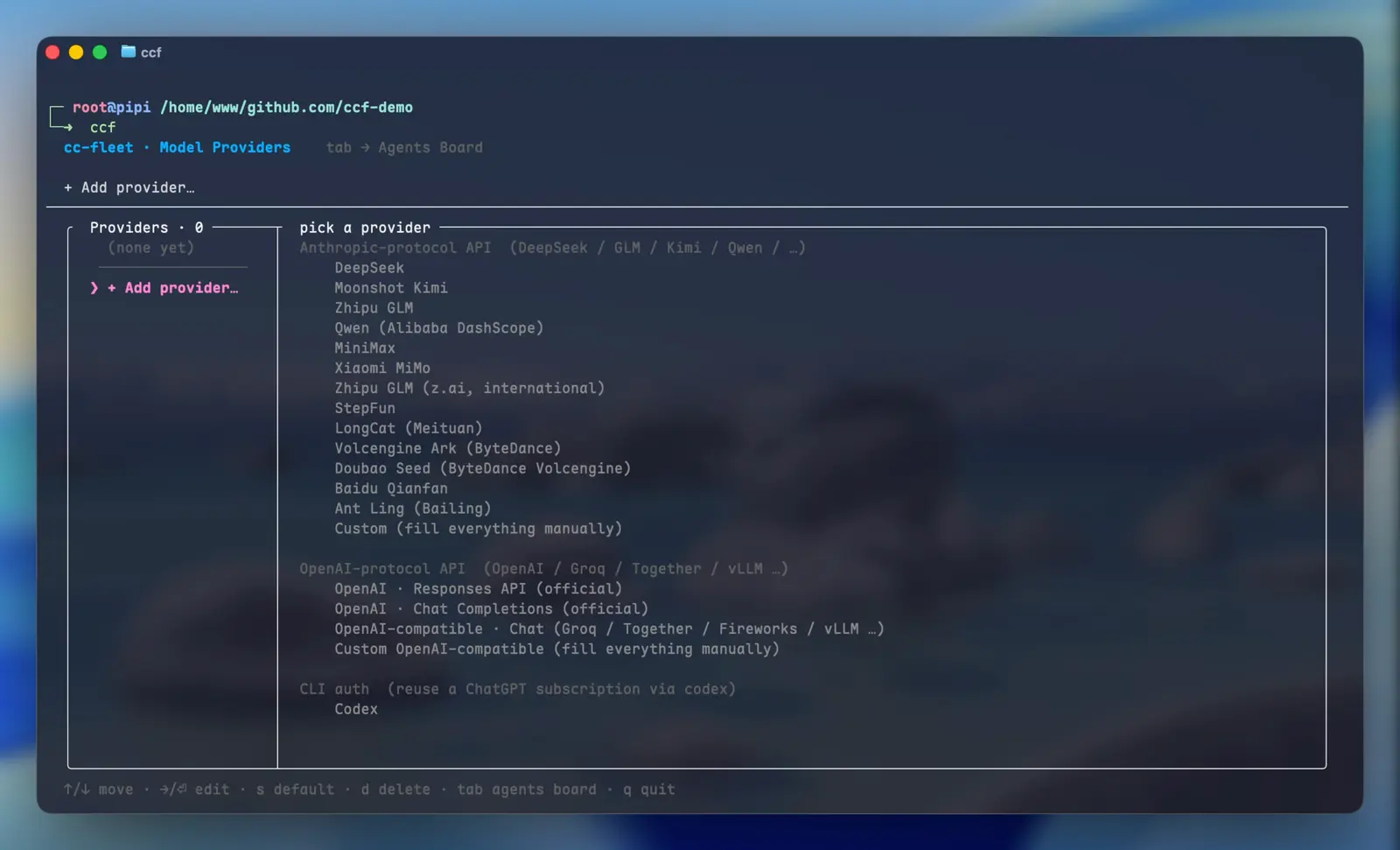The width and height of the screenshot is (1400, 850).
Task: Choose the Moonshot Kimi provider
Action: (x=391, y=288)
